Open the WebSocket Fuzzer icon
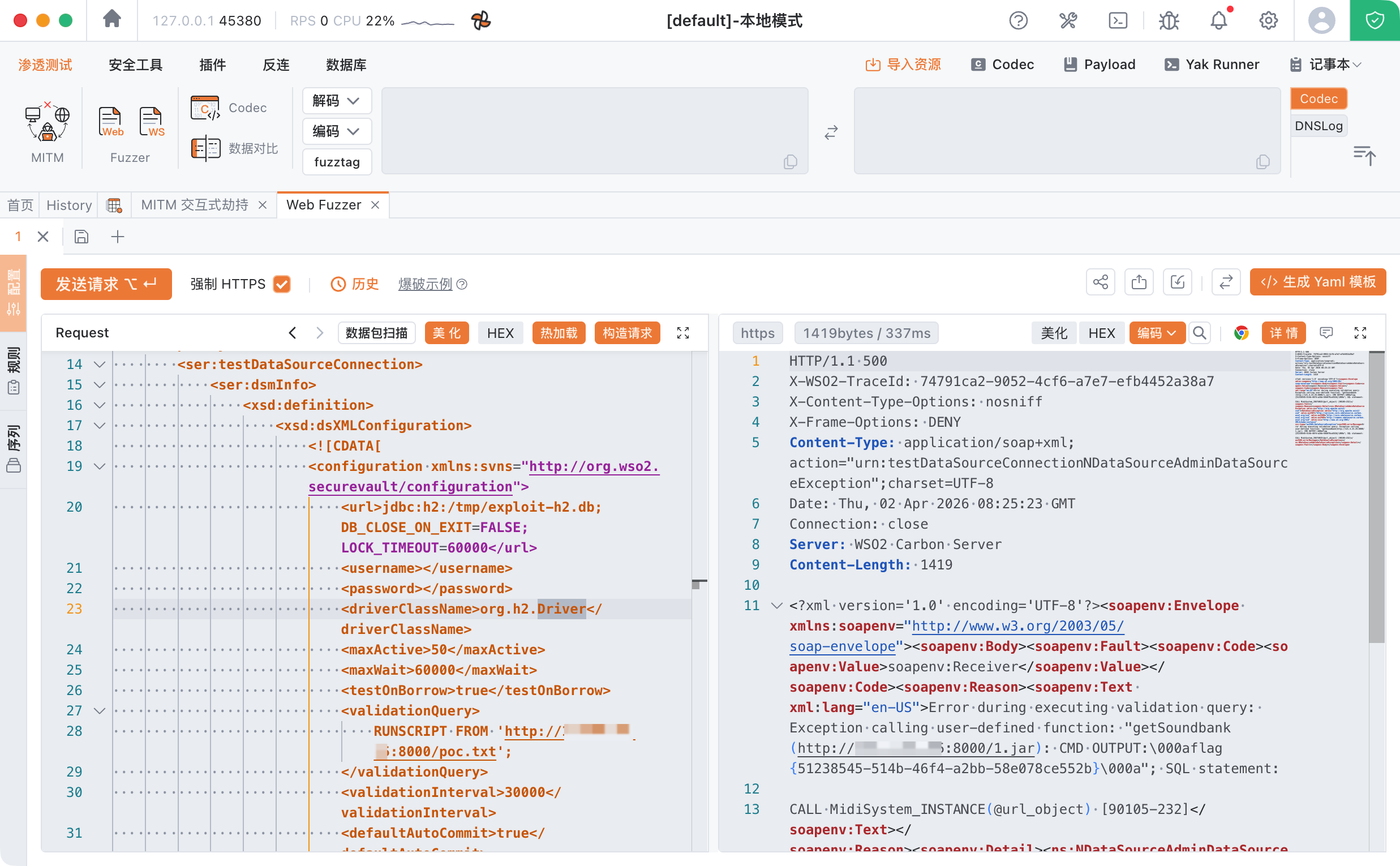1400x866 pixels. [152, 122]
